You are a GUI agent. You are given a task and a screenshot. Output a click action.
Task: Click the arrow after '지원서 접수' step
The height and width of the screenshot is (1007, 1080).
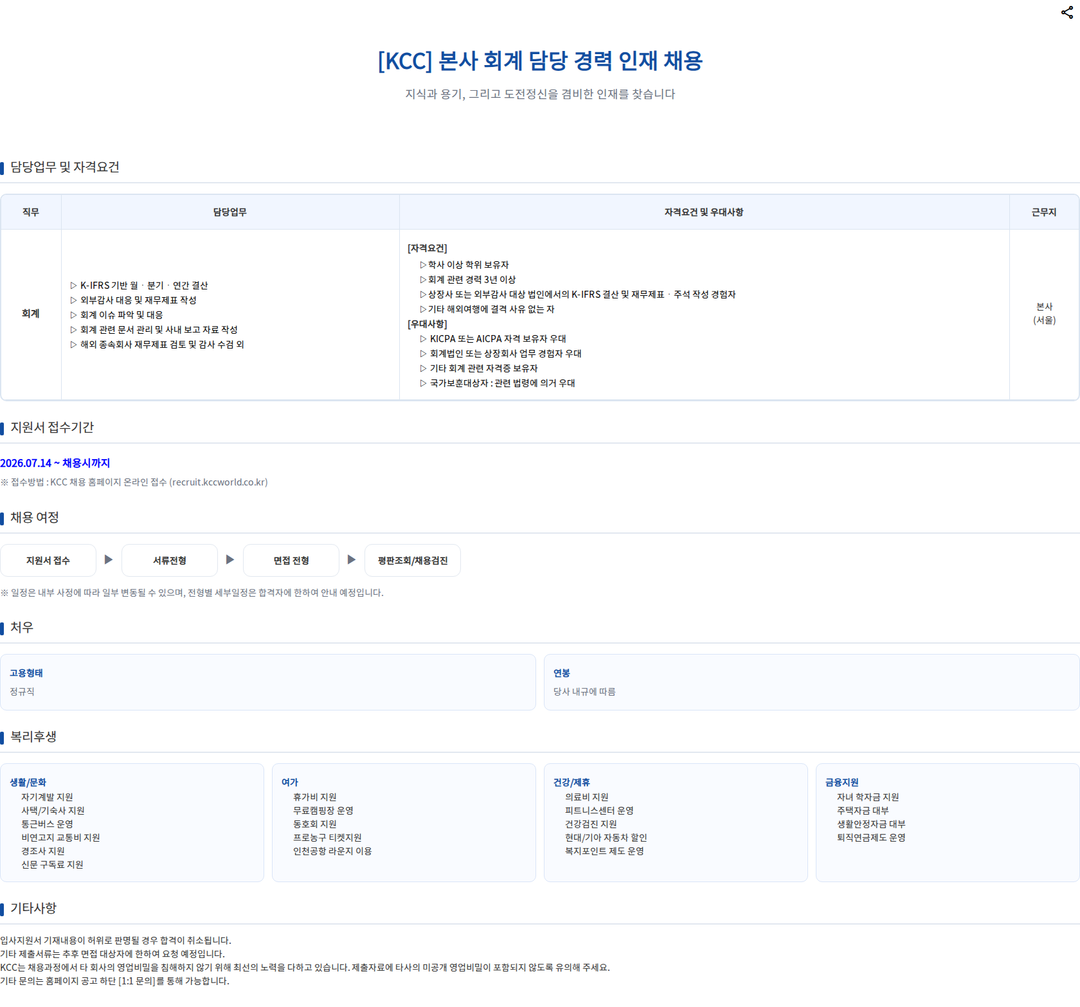(x=108, y=560)
